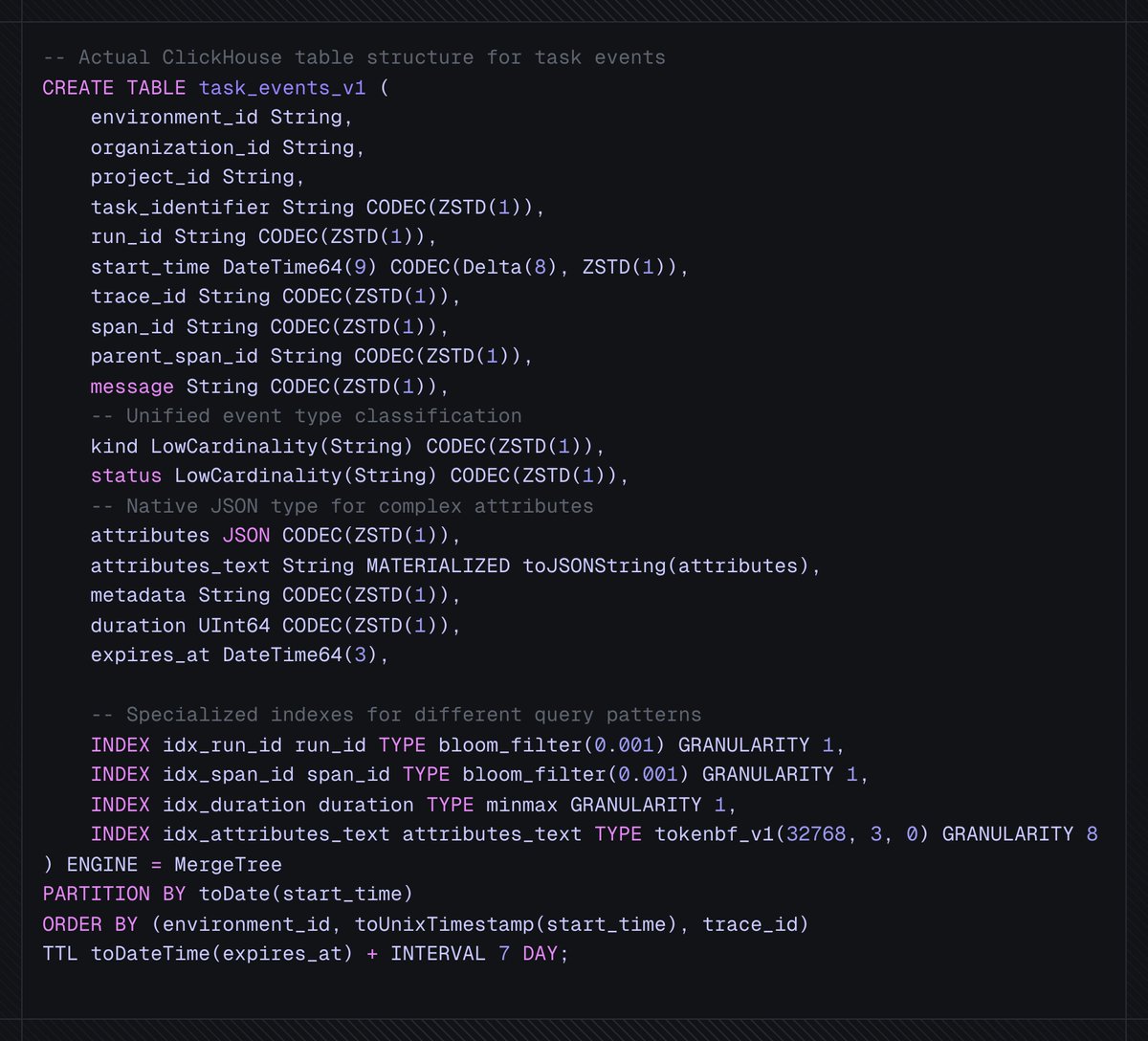Click the comment 'Unified event type classification'
Viewport: 1148px width, 1041px height.
coord(306,416)
